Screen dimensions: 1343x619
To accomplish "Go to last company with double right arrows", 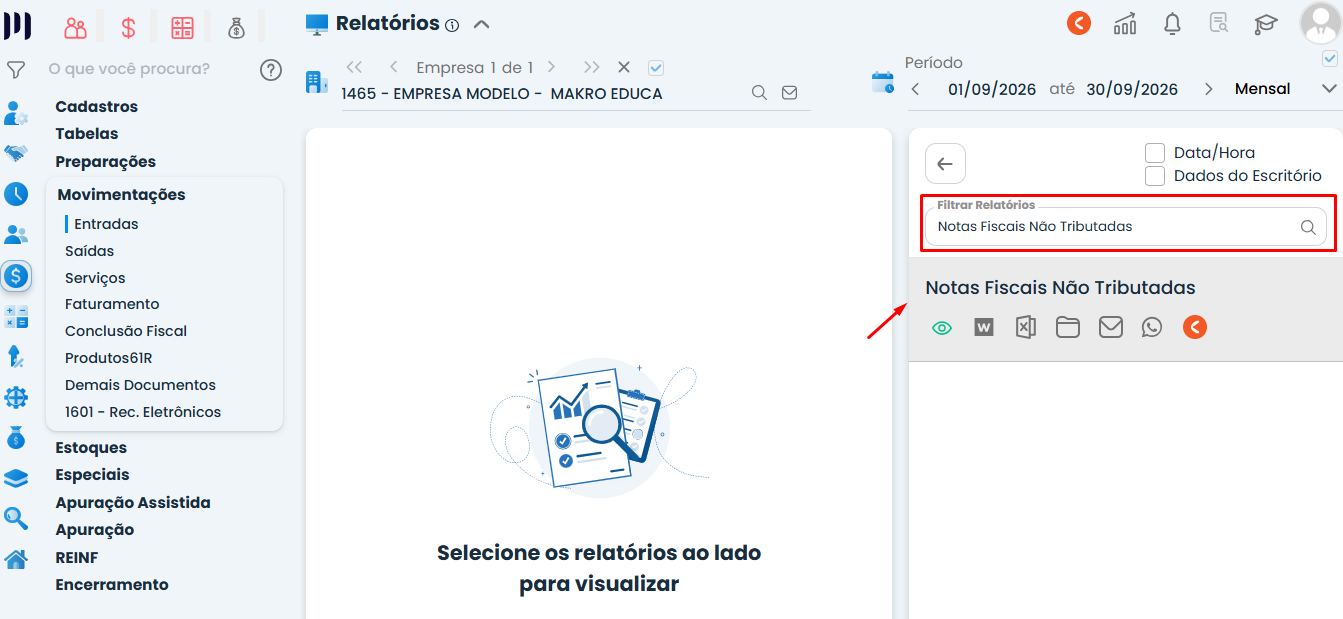I will [592, 67].
